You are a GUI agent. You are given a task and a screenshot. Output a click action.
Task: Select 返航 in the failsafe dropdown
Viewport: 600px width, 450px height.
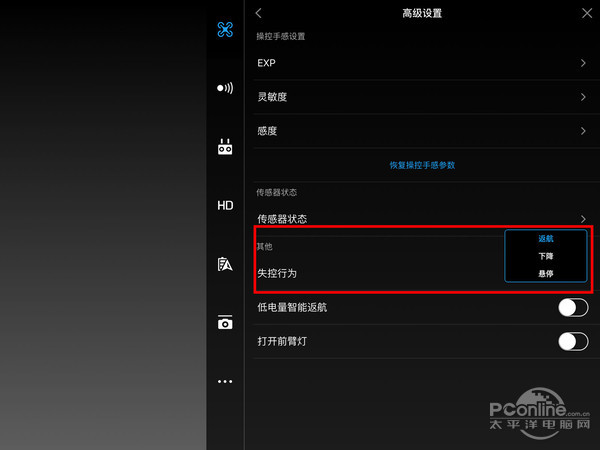click(545, 239)
